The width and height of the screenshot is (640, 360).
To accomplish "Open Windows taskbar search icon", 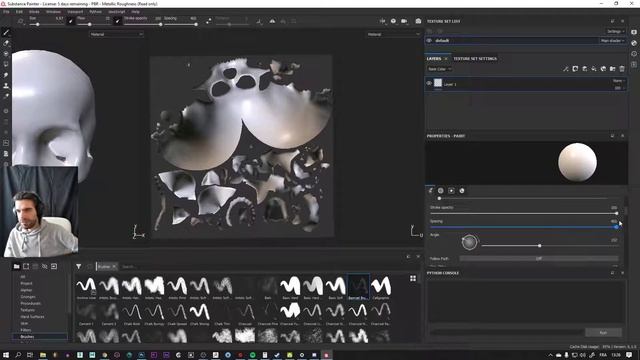I will tap(18, 355).
